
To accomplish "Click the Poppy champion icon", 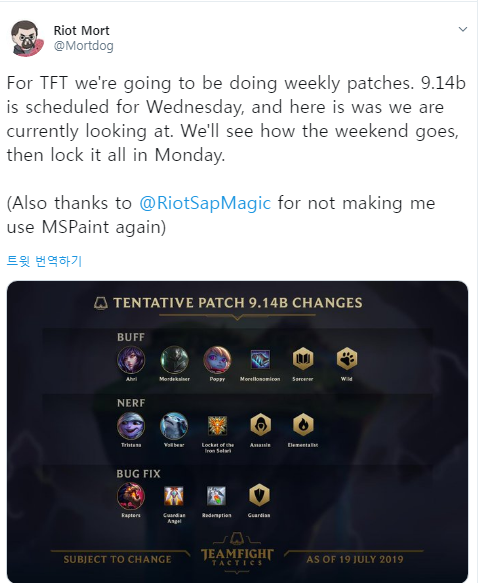I will click(217, 360).
